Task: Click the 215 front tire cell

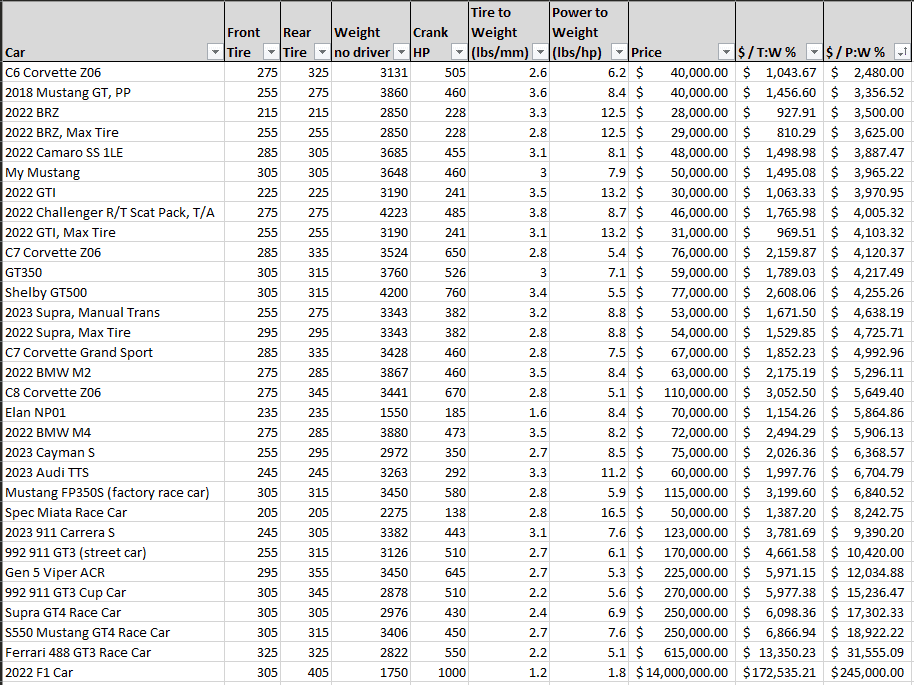Action: [x=252, y=113]
